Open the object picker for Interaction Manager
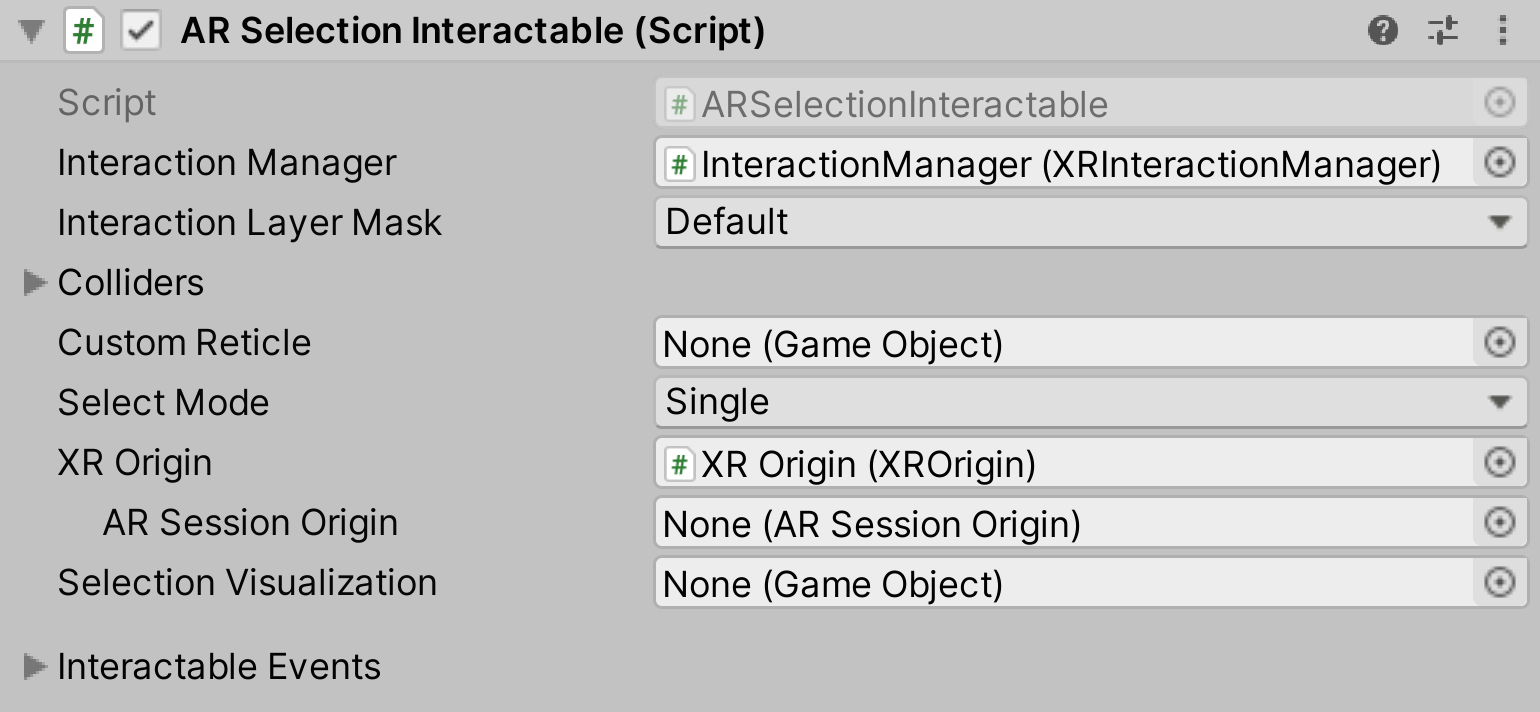The width and height of the screenshot is (1540, 712). point(1499,162)
